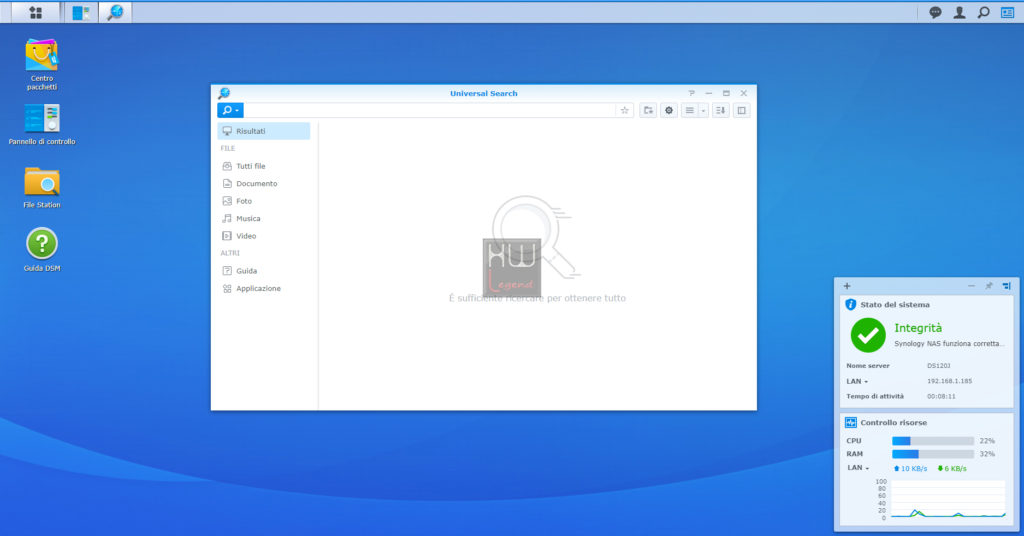Image resolution: width=1024 pixels, height=536 pixels.
Task: Click the 10 KB/s upload rate
Action: (x=910, y=468)
